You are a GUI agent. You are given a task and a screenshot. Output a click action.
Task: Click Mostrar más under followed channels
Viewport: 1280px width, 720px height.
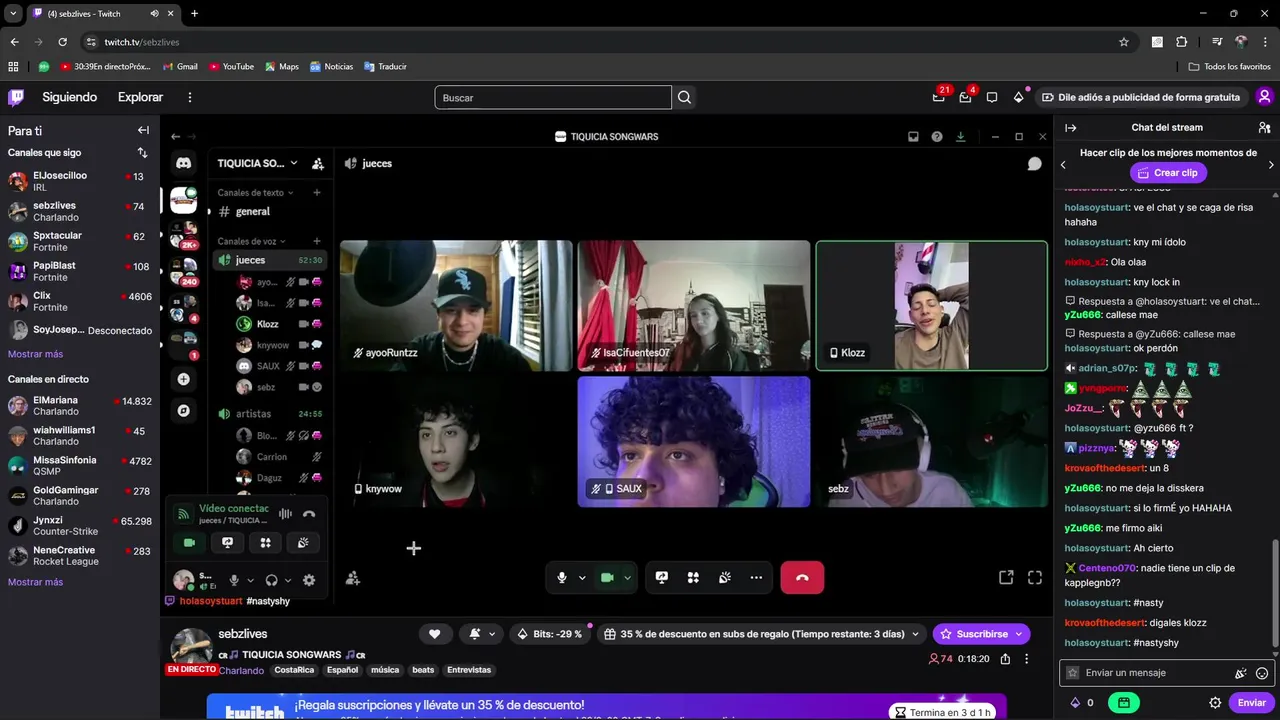[x=35, y=354]
